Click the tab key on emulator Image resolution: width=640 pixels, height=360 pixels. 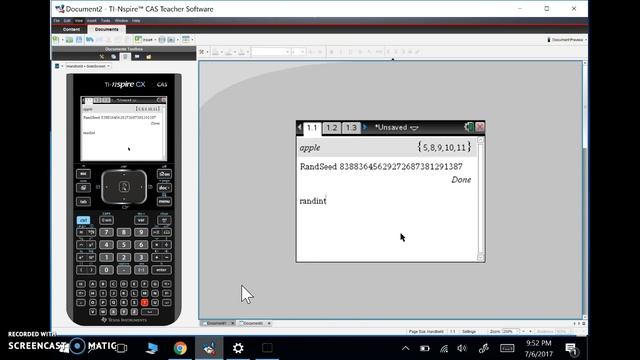point(83,202)
